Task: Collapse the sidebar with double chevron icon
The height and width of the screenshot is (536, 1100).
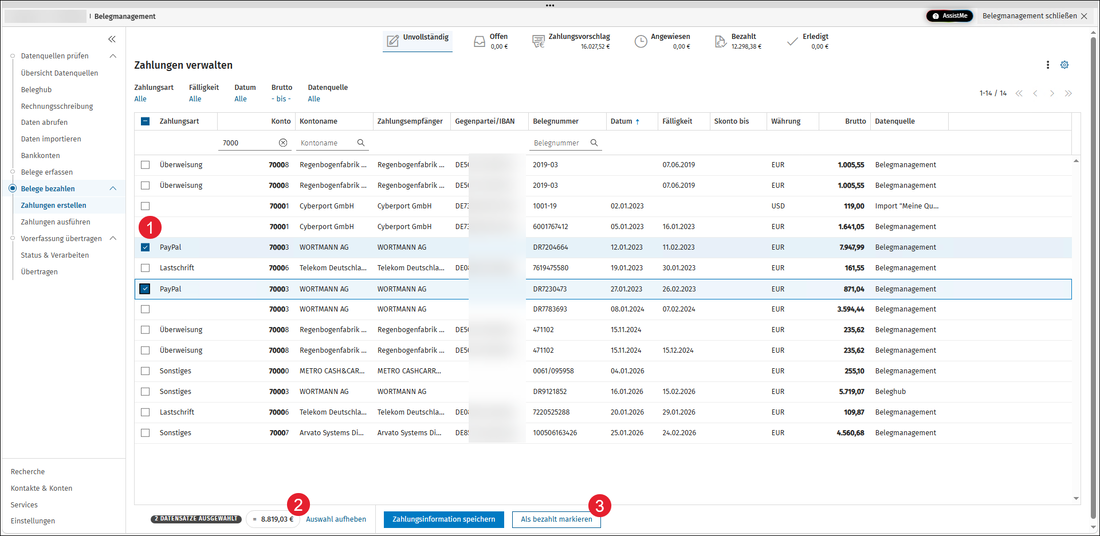Action: [112, 39]
